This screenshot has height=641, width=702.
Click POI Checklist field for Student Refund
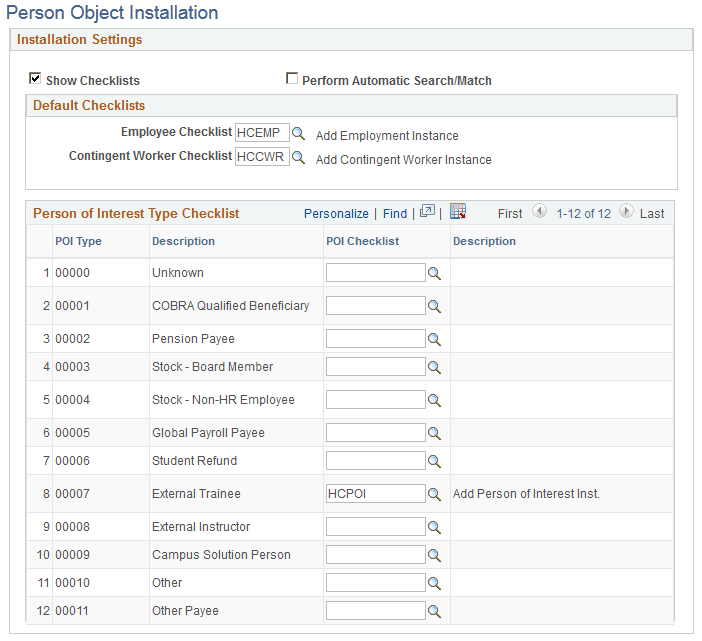point(376,461)
